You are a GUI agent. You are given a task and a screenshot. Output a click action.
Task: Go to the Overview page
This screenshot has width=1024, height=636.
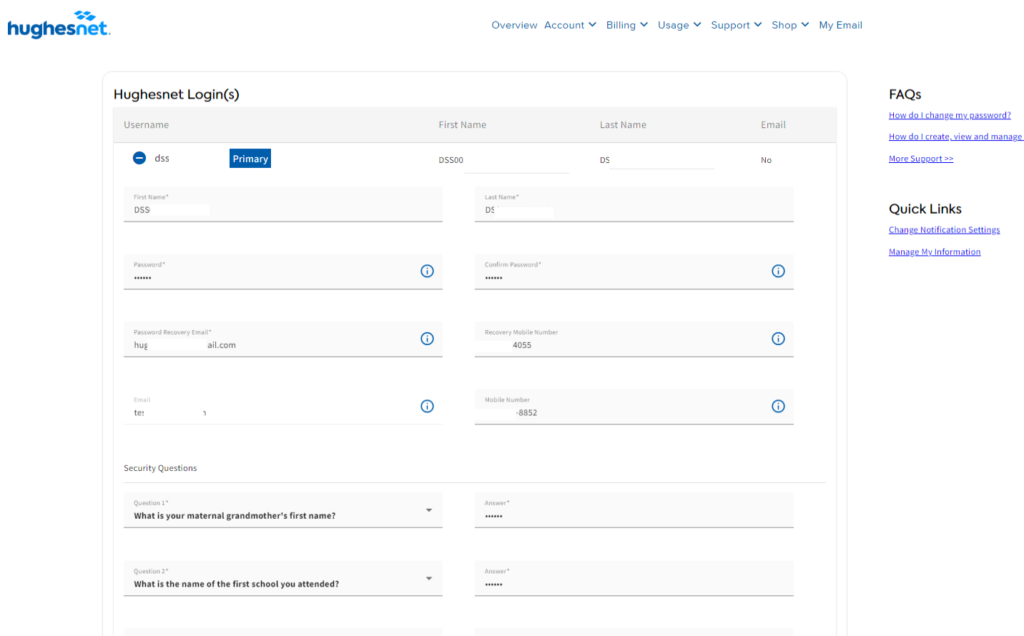(x=514, y=25)
